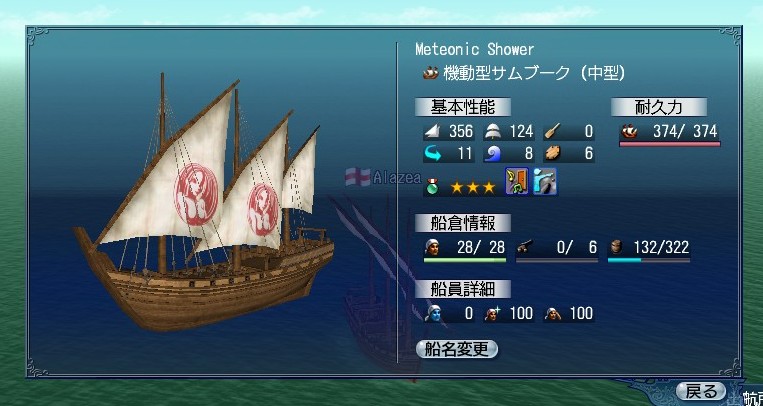The image size is (763, 406).
Task: Click the wave resistance icon beside 8
Action: (x=492, y=154)
